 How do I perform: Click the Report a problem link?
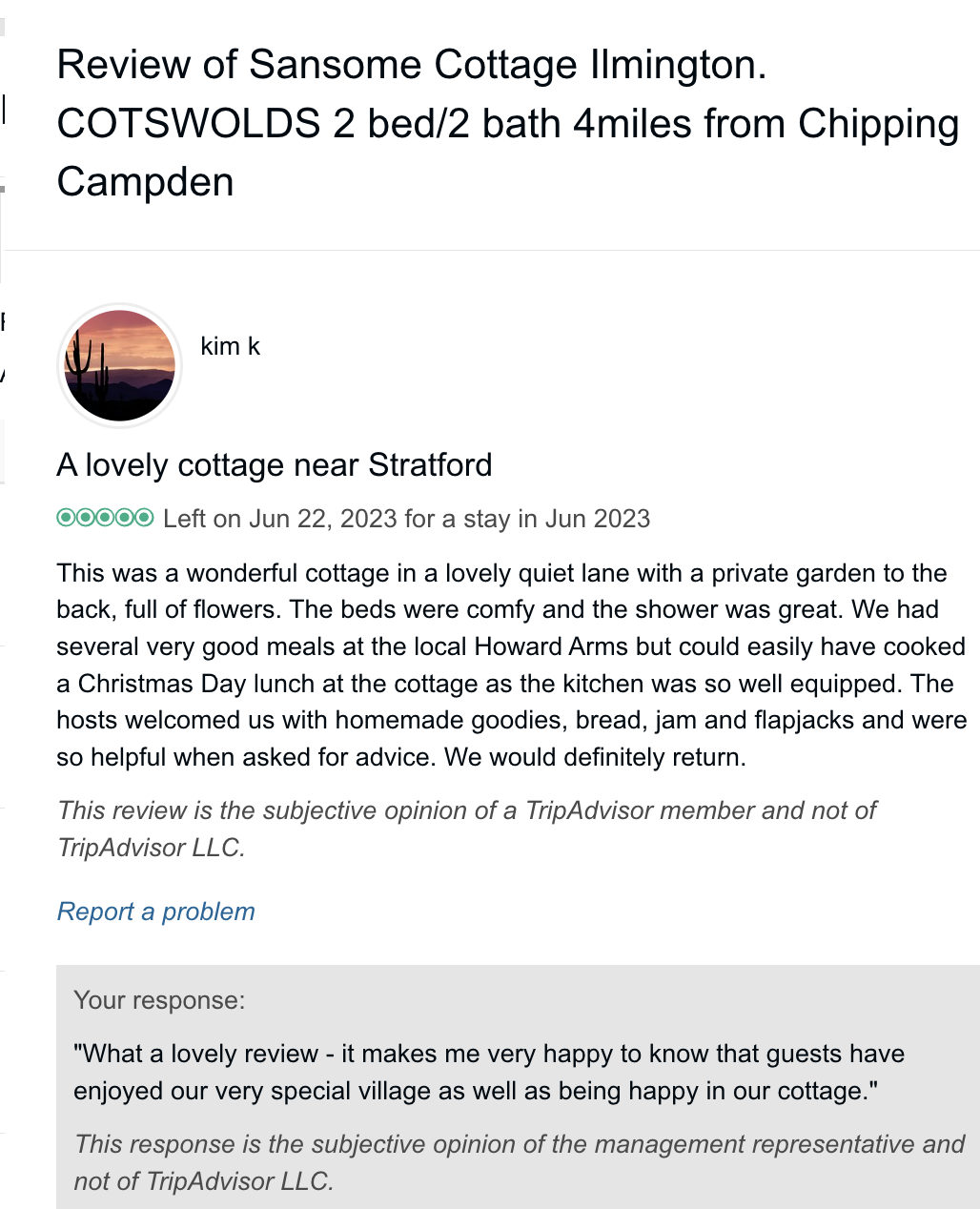[156, 912]
